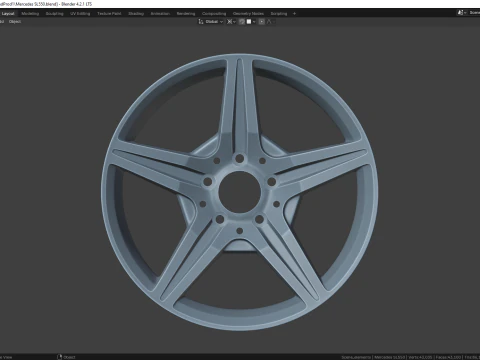Click the Mercedes SL550 name in status bar
The width and height of the screenshot is (480, 360).
[x=390, y=357]
